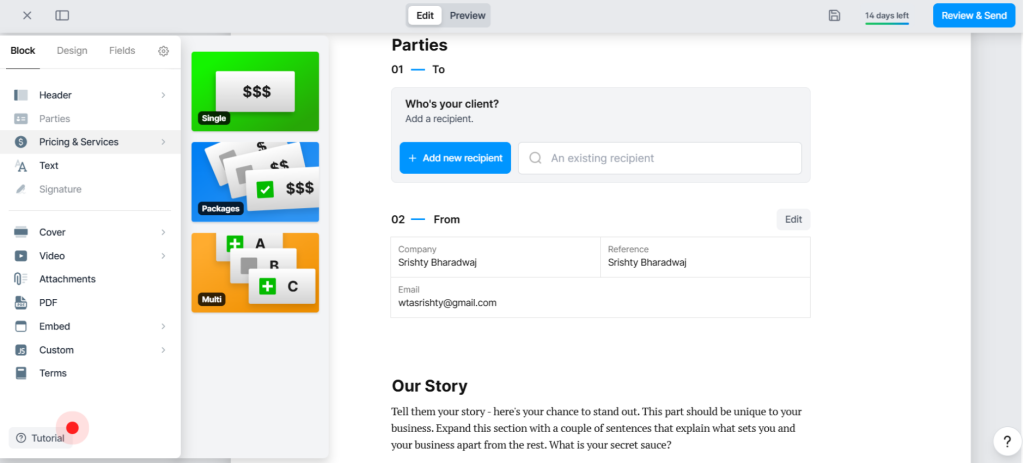1024x463 pixels.
Task: Click Edit button beside From section
Action: click(793, 219)
